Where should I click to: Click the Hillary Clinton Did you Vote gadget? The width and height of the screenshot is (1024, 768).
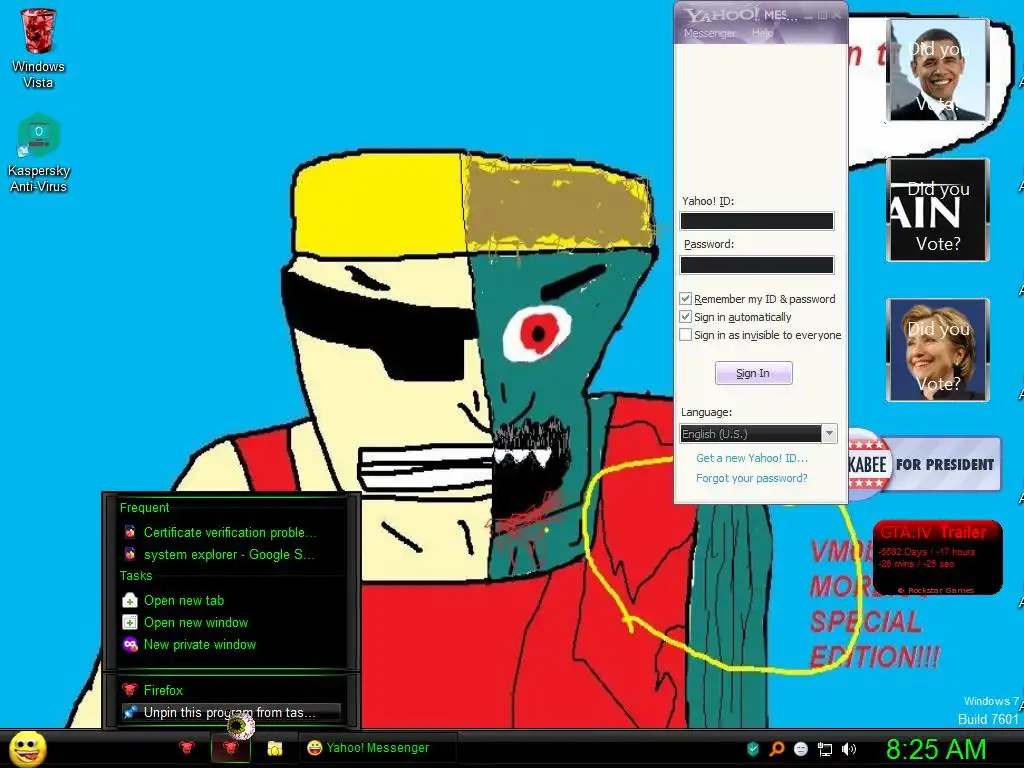[x=937, y=349]
